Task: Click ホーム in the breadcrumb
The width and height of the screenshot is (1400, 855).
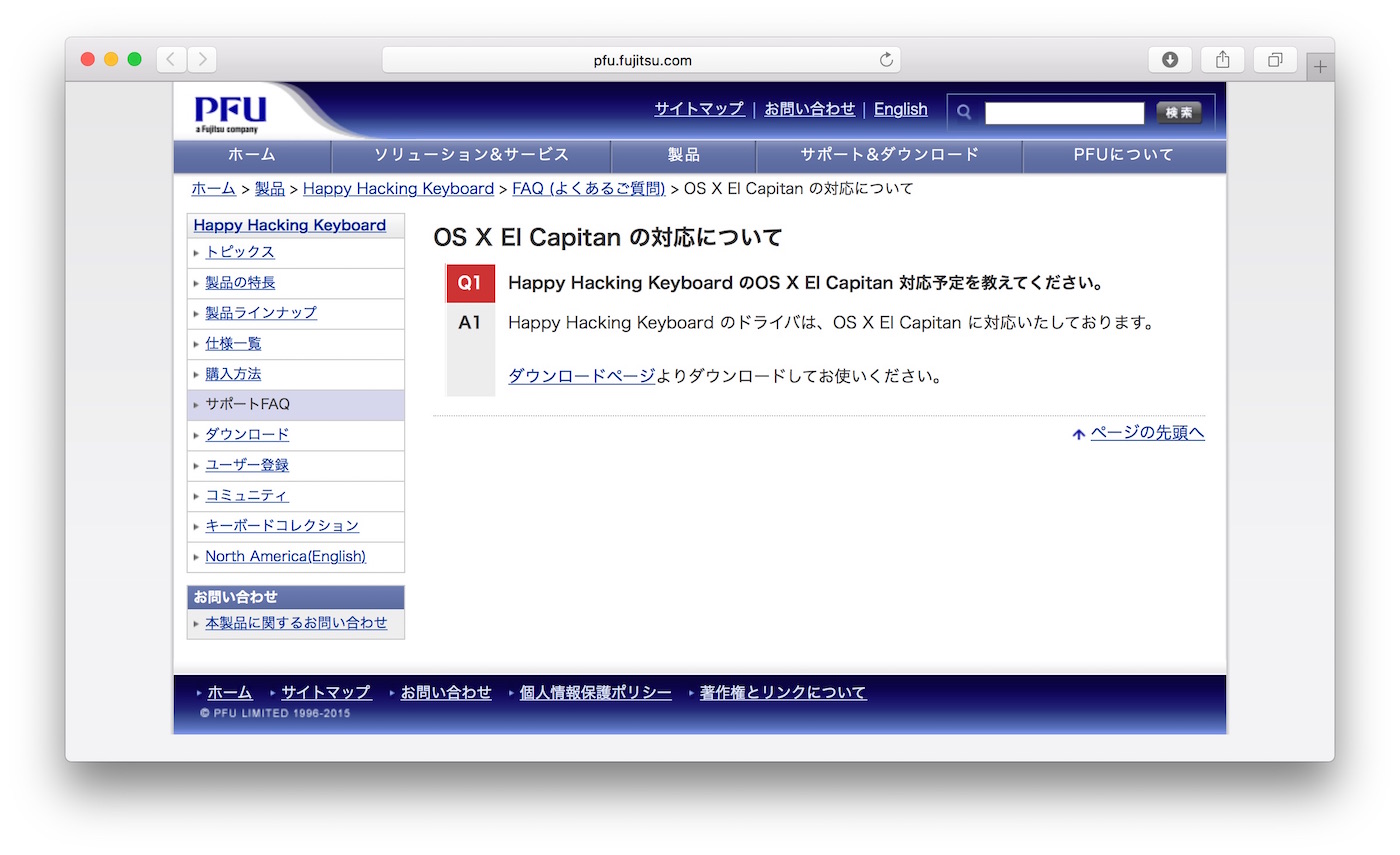Action: [x=214, y=188]
